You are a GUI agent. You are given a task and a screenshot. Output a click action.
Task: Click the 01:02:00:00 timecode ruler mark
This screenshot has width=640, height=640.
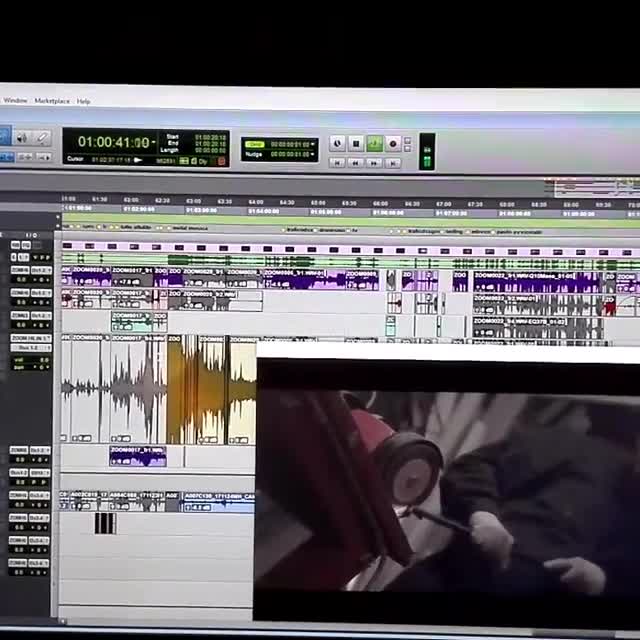pyautogui.click(x=139, y=209)
